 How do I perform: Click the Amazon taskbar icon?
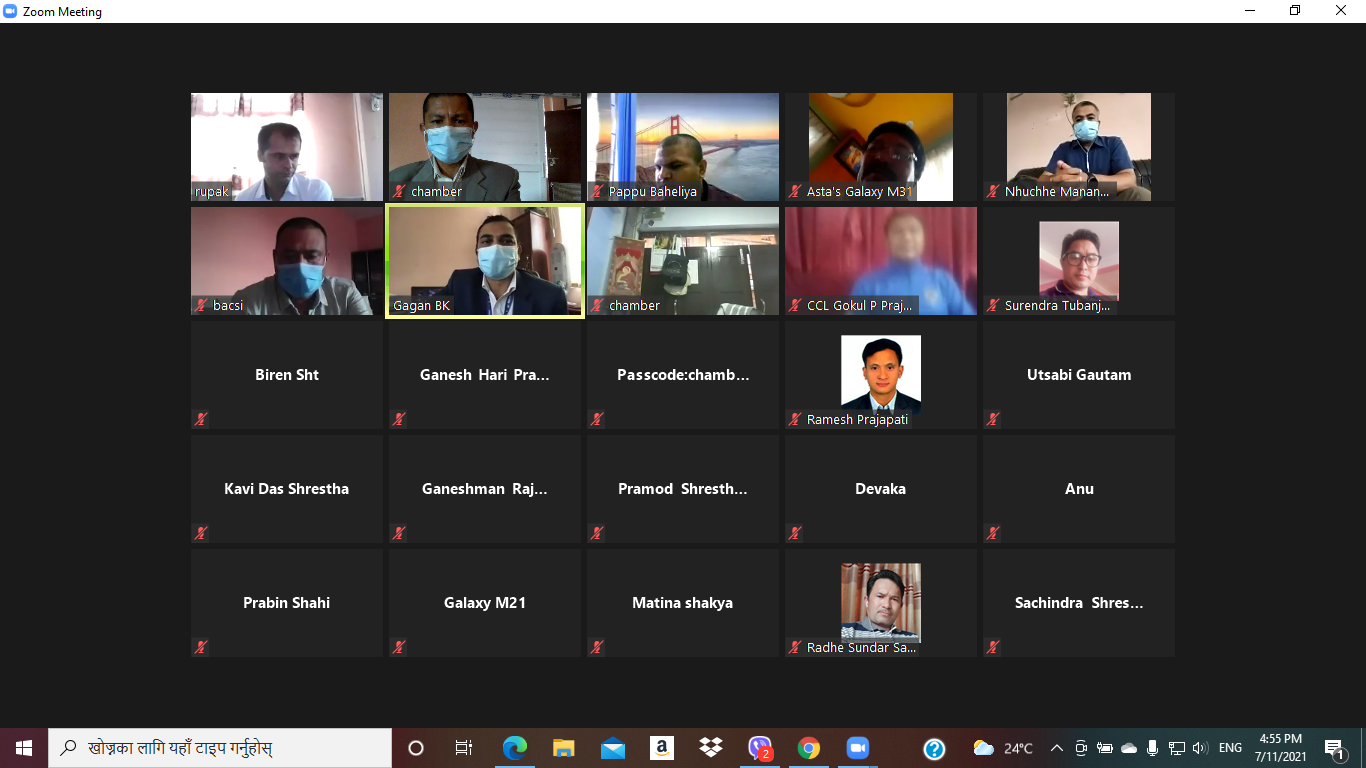point(661,748)
